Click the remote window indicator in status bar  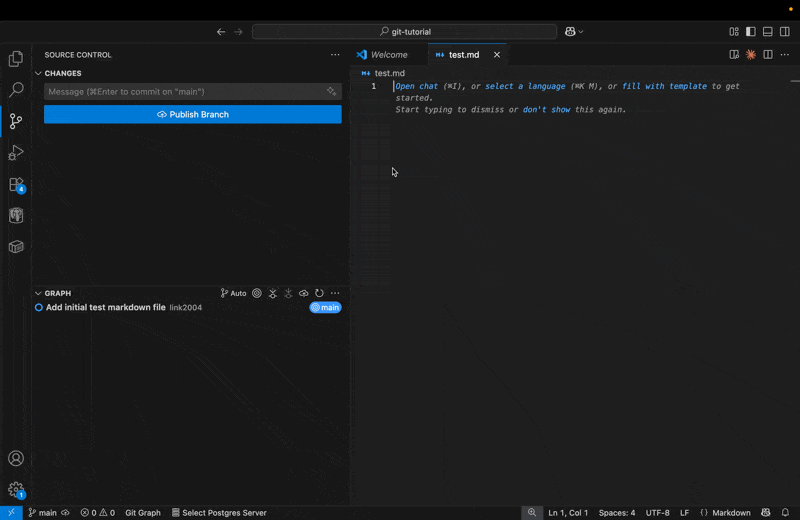(x=11, y=513)
